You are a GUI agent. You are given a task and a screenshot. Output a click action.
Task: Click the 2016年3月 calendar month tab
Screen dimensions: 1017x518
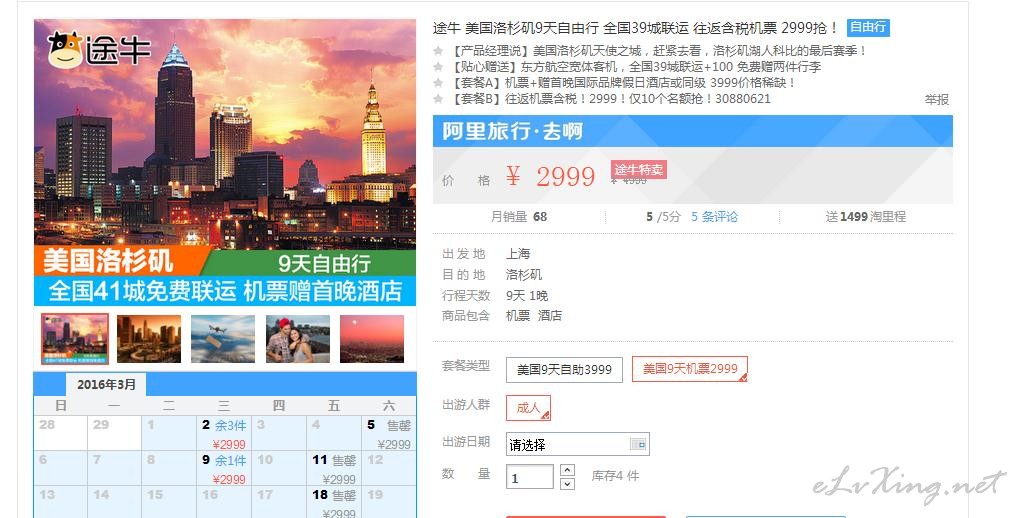pyautogui.click(x=106, y=384)
